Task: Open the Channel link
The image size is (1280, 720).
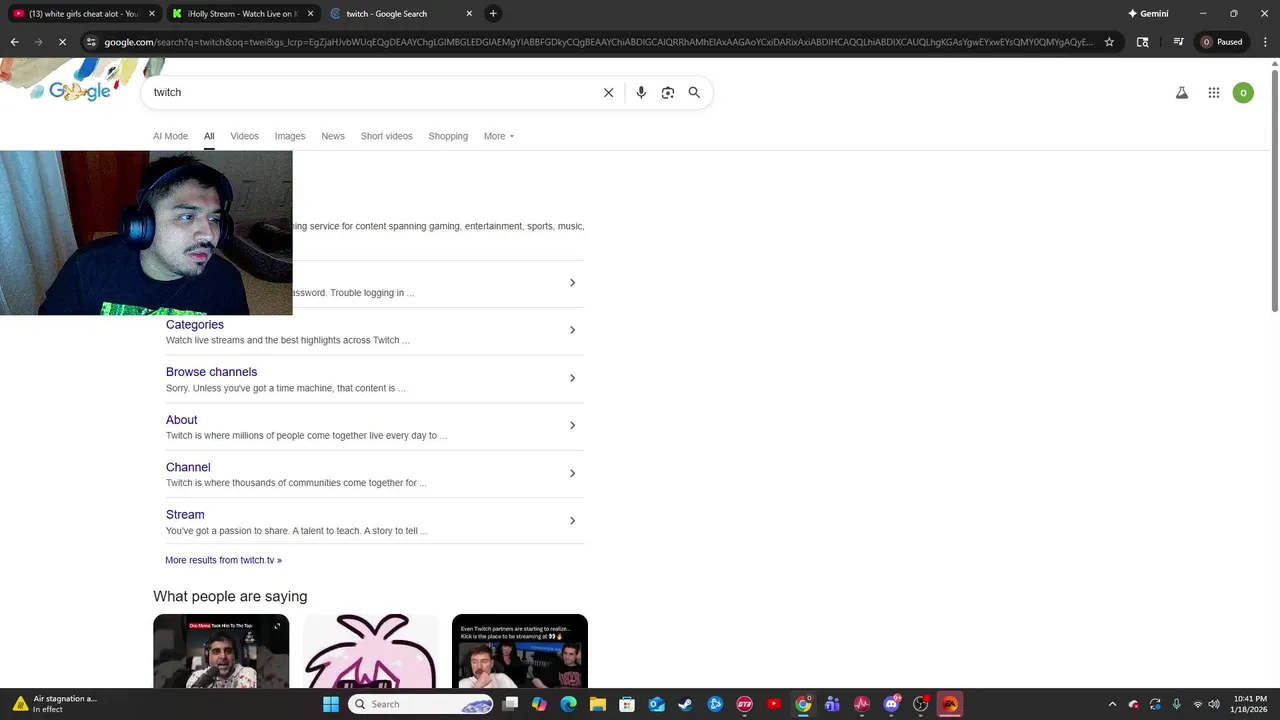Action: pyautogui.click(x=188, y=467)
